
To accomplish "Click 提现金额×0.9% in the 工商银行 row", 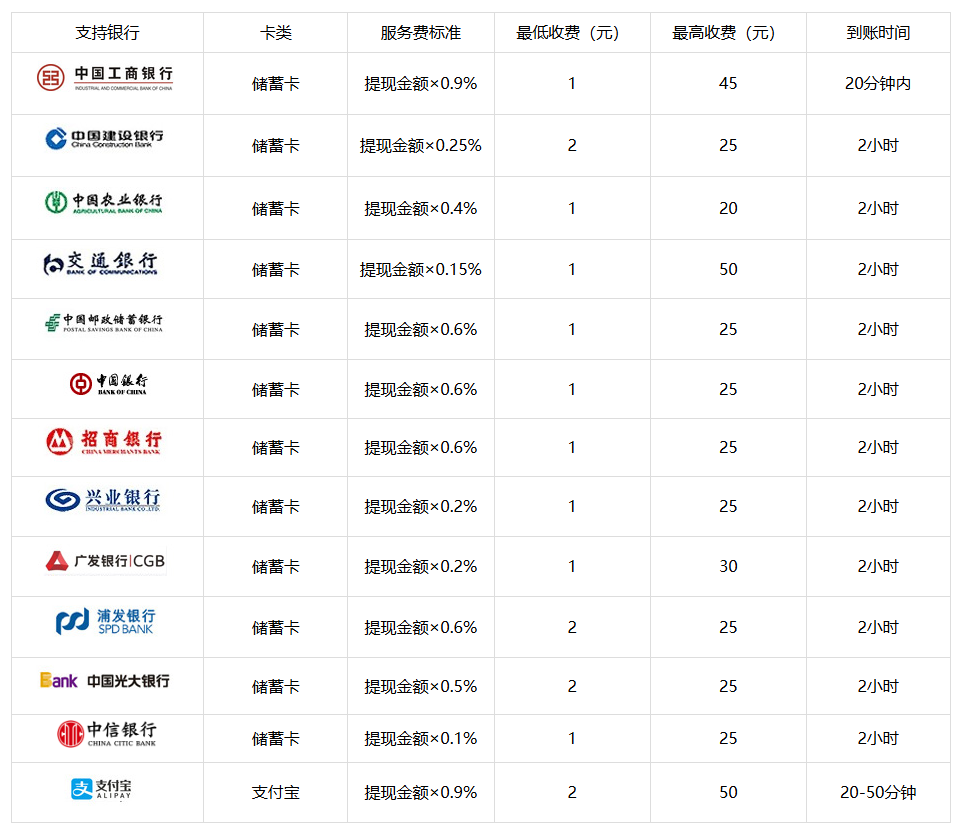I will pyautogui.click(x=421, y=84).
